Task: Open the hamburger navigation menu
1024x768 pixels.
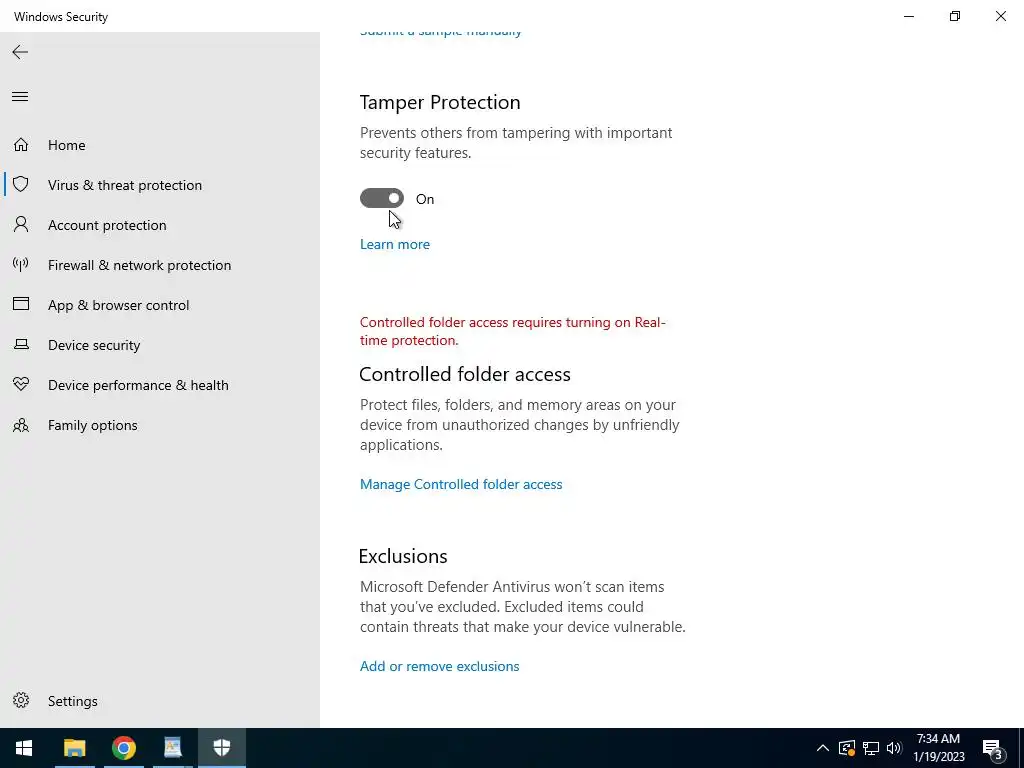Action: point(20,97)
